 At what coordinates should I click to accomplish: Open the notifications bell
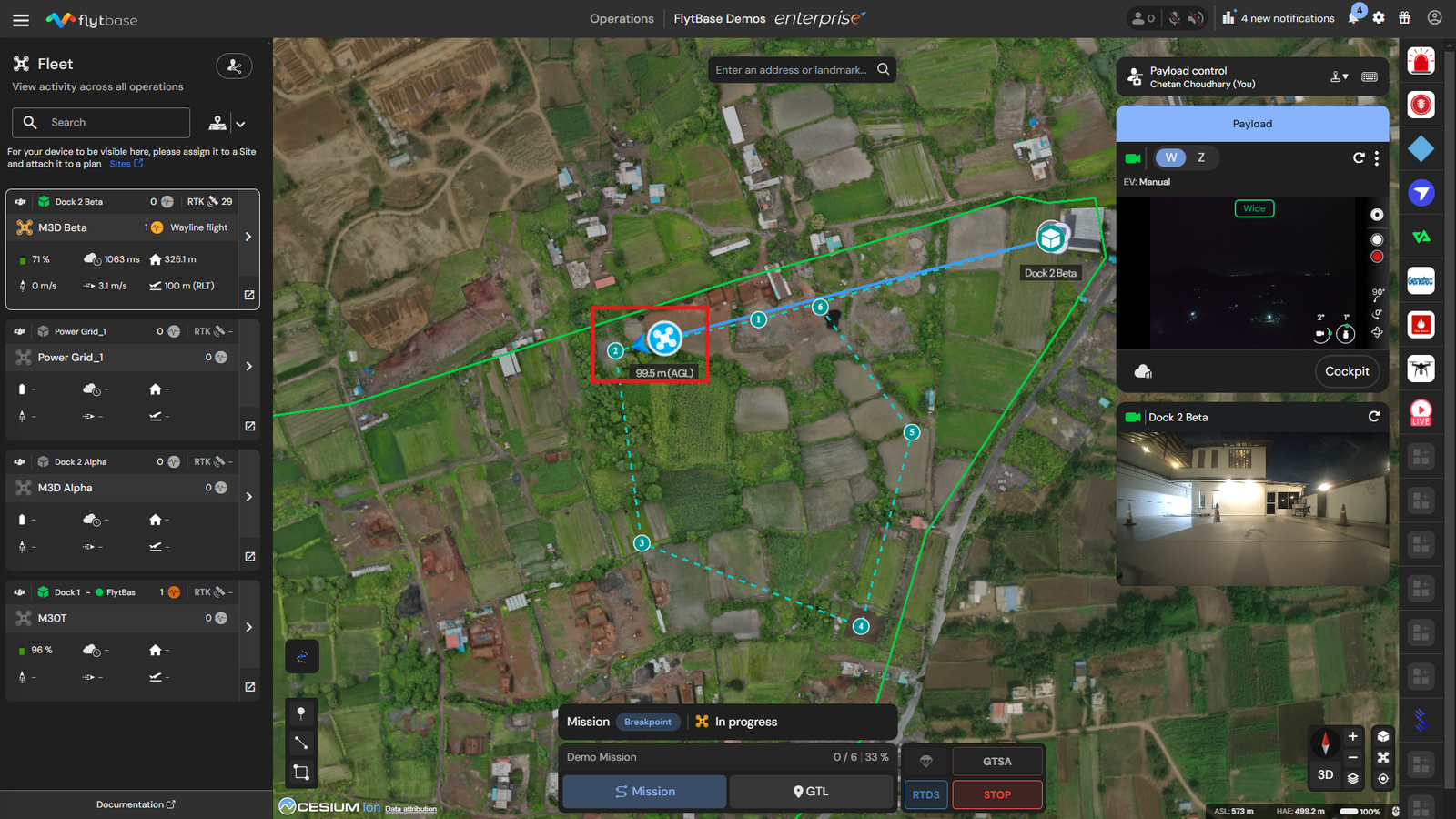pos(1354,18)
